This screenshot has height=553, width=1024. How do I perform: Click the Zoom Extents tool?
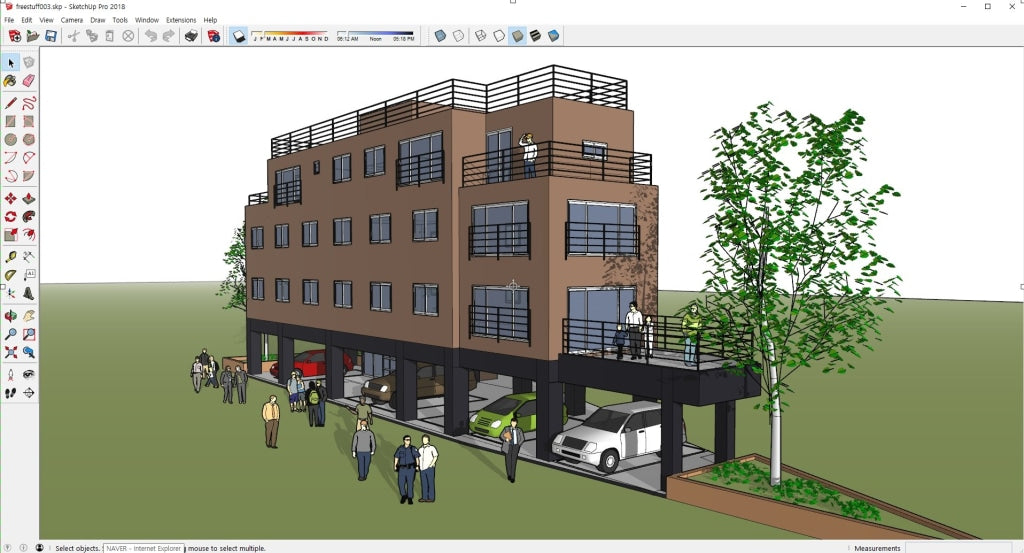(10, 352)
